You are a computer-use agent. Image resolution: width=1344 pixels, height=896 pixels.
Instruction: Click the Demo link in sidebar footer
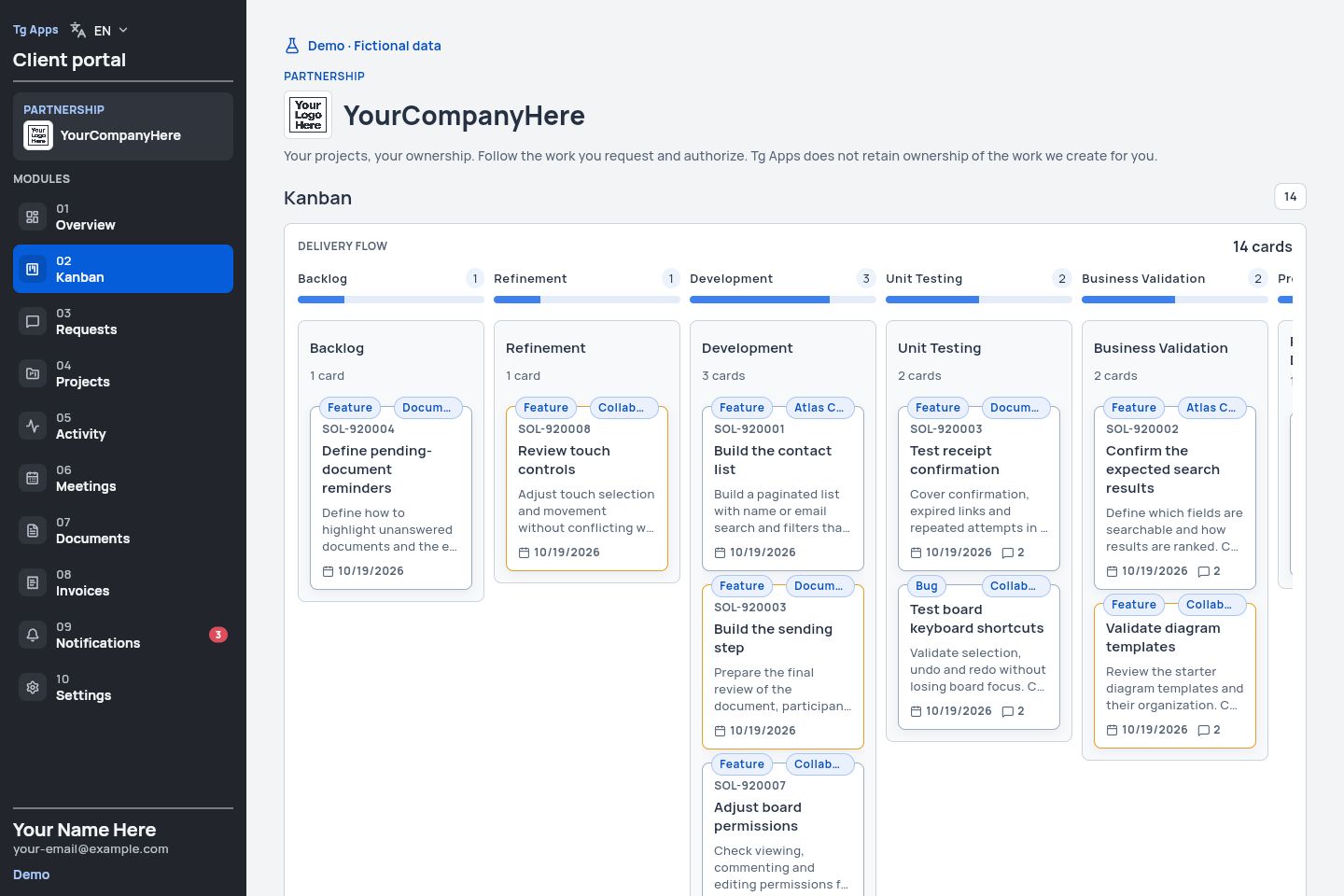31,875
